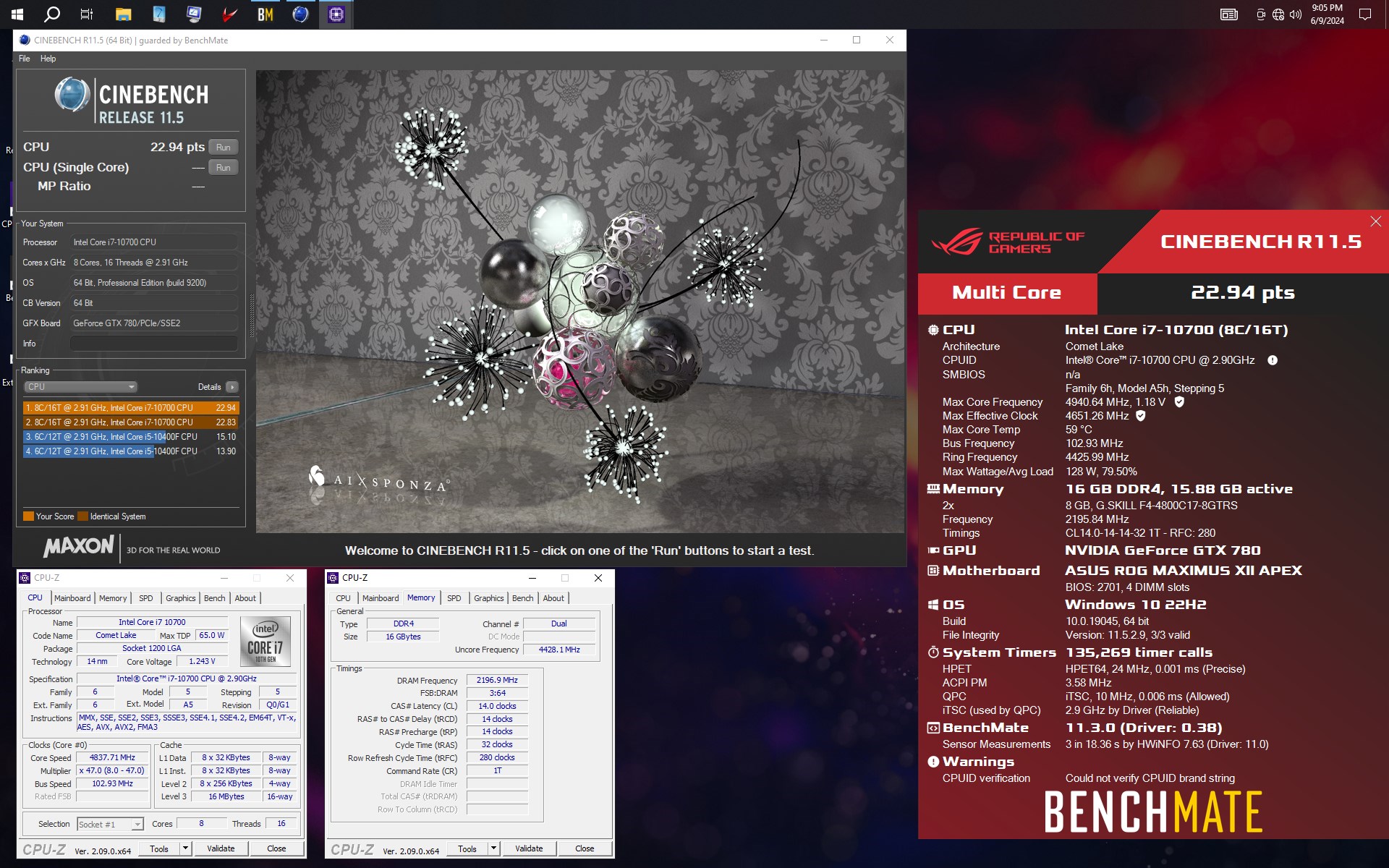Click Validate in left CPU-Z window

221,848
